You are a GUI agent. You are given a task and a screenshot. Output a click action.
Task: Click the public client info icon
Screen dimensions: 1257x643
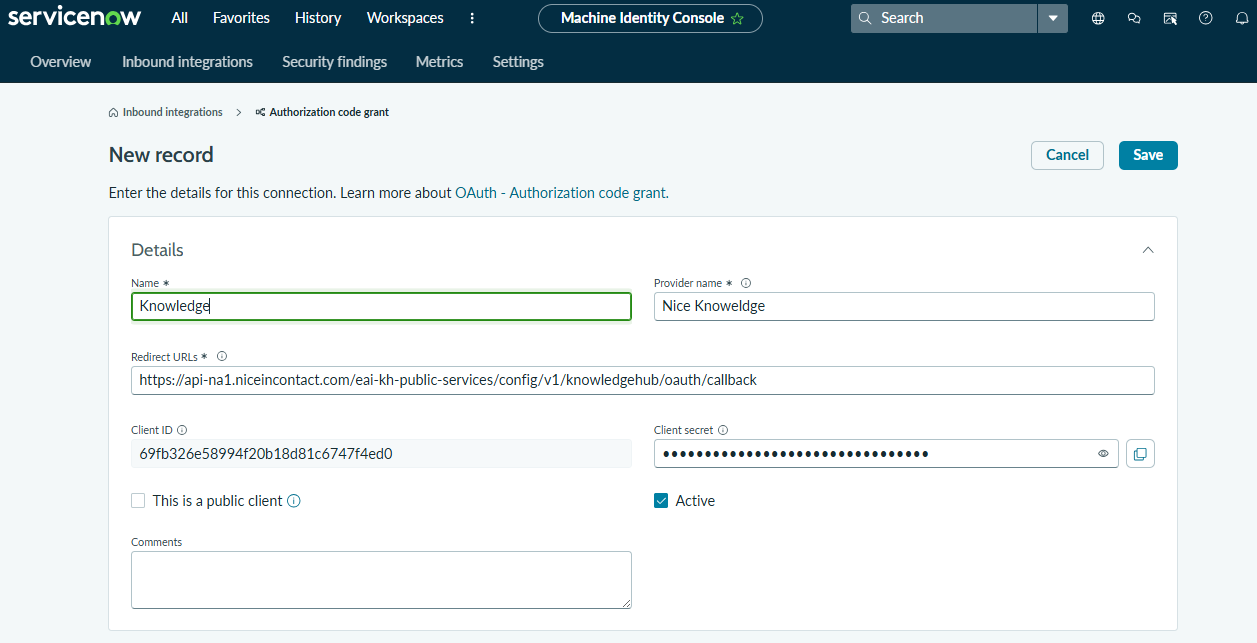point(294,501)
